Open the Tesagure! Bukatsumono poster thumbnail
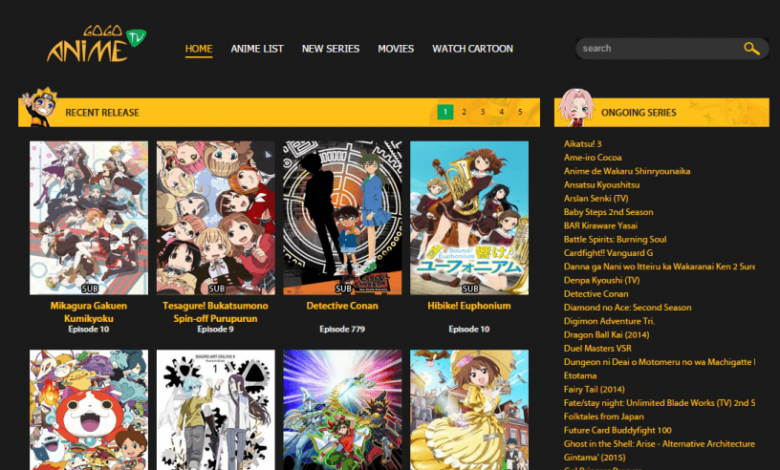The width and height of the screenshot is (780, 470). (x=215, y=218)
